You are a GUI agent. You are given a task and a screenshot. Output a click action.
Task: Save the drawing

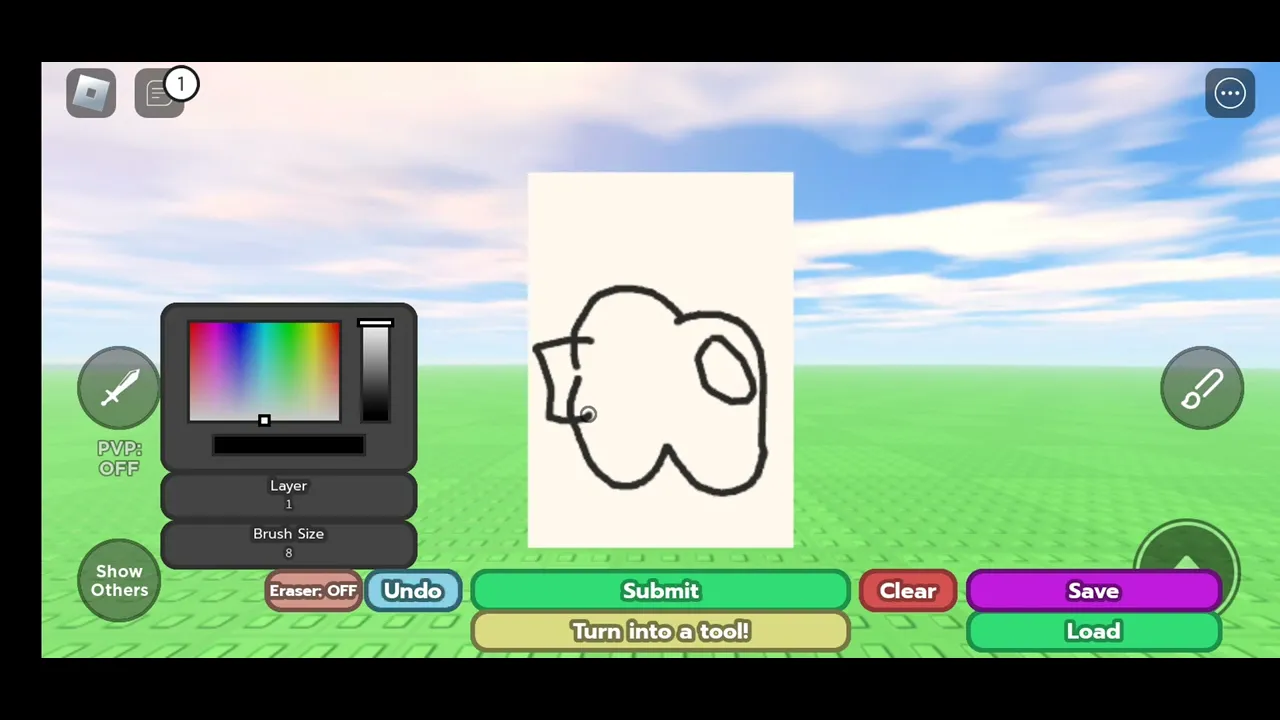click(1094, 591)
